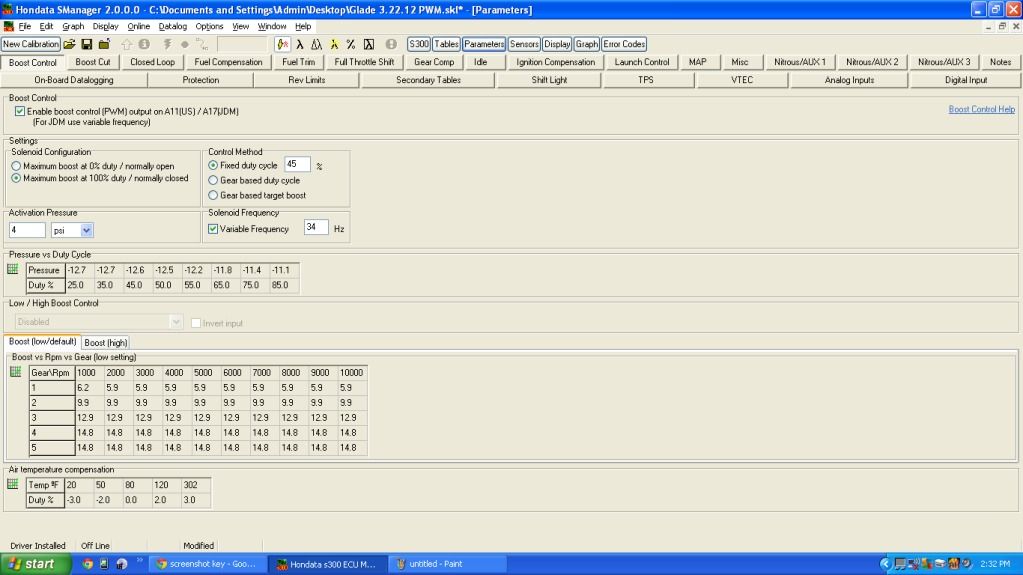This screenshot has width=1023, height=575.
Task: Open the psi pressure unit dropdown
Action: pos(86,230)
